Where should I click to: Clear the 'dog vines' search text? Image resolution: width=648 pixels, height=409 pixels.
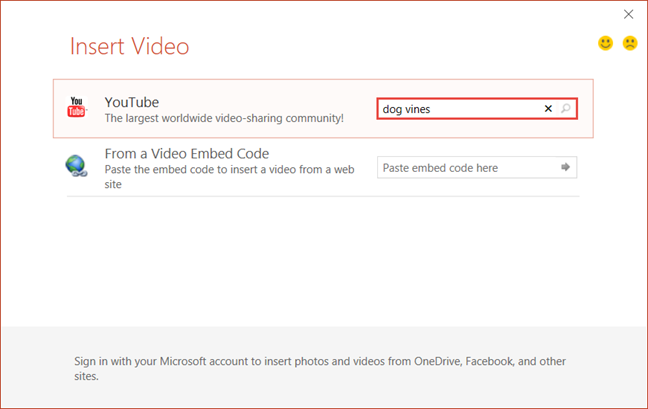coord(548,109)
